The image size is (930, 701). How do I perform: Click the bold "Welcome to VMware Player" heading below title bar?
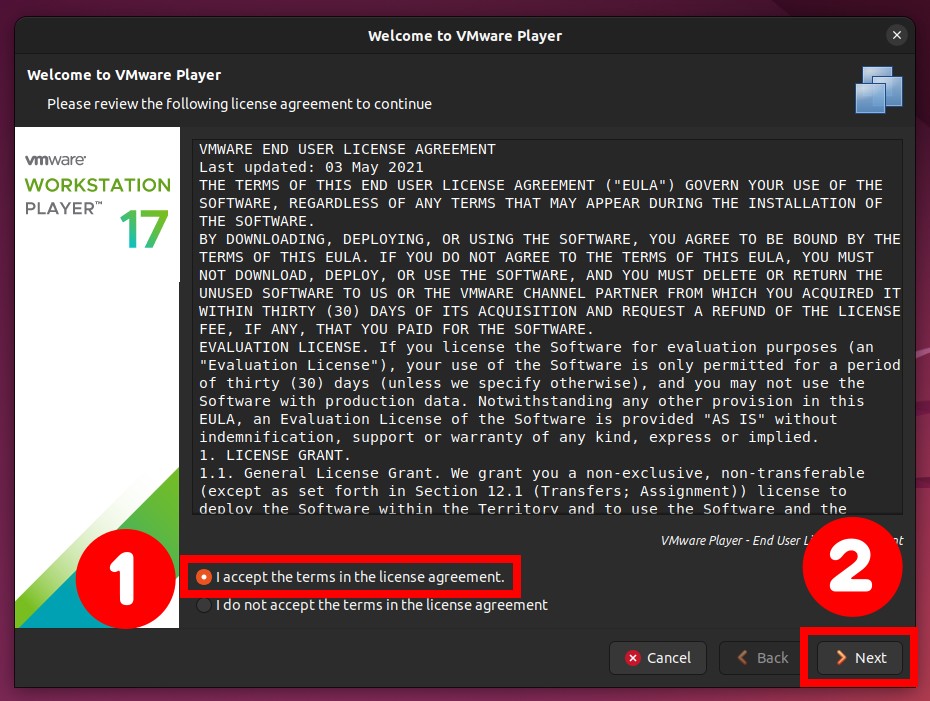point(124,75)
